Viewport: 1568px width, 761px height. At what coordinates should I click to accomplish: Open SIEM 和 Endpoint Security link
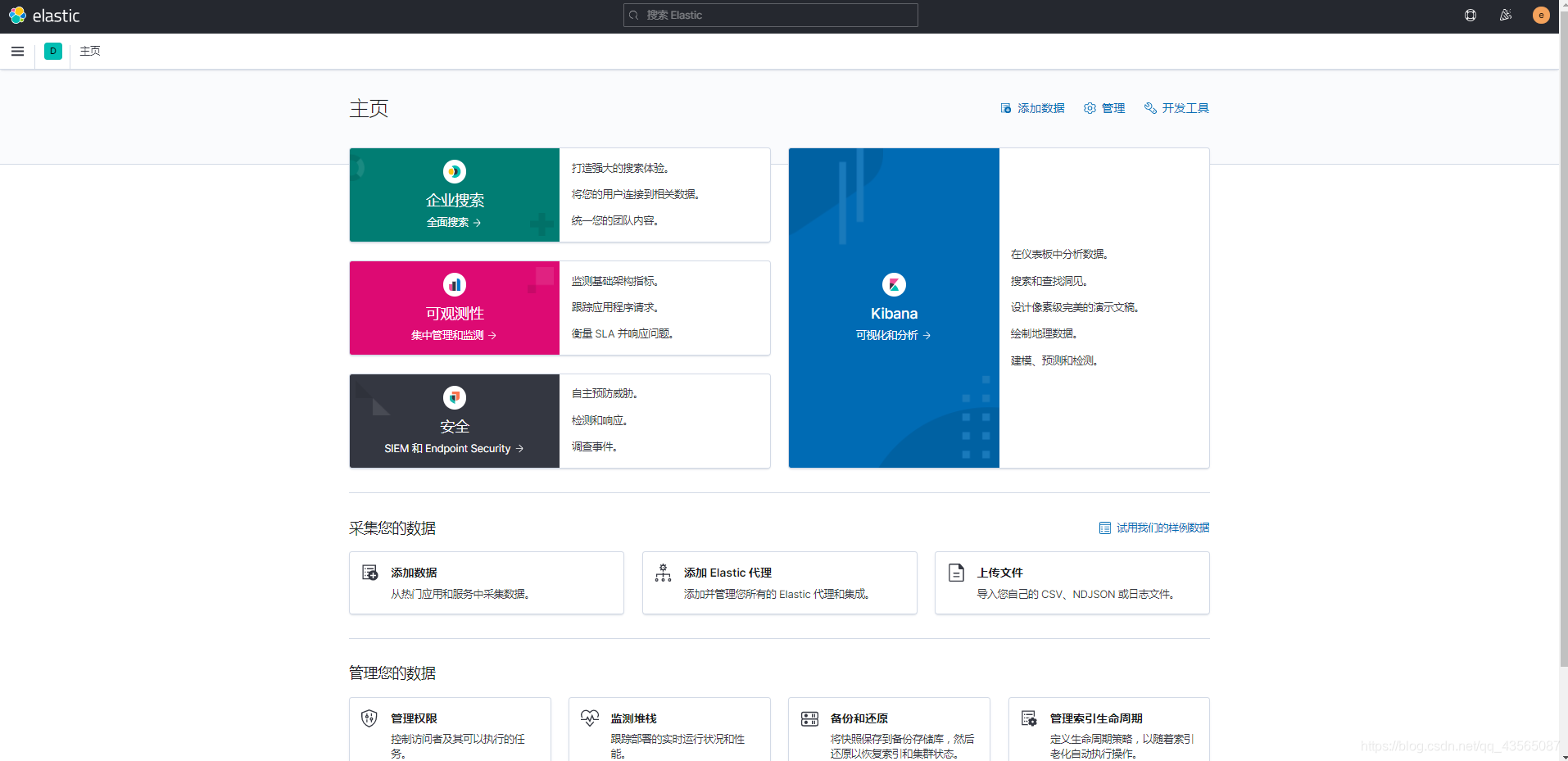coord(454,448)
